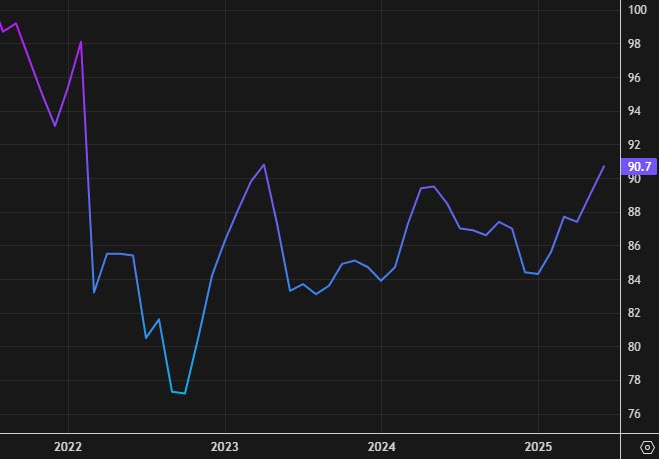The height and width of the screenshot is (459, 659).
Task: Click the line's lowest trough in late 2022
Action: click(x=185, y=393)
